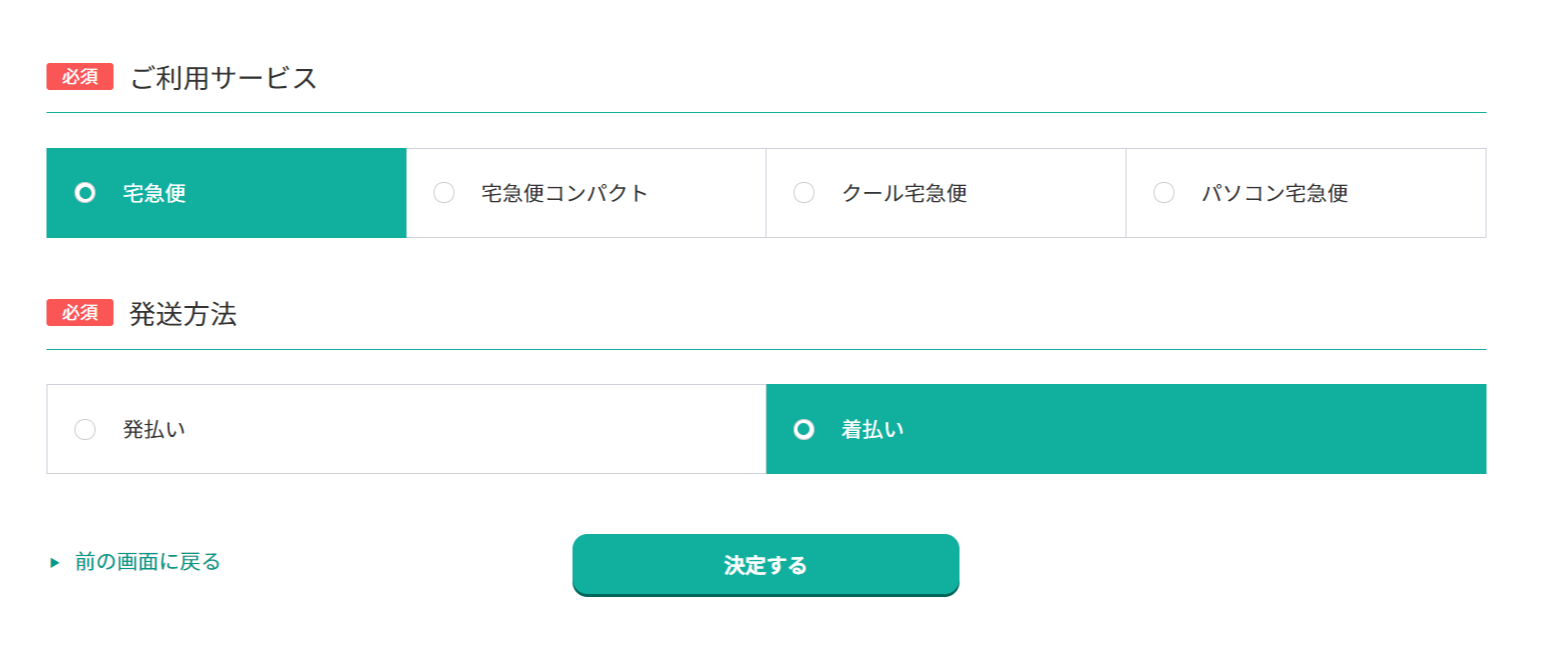Screen dimensions: 1549x645
Task: Click the 必須 badge next to 発送方法
Action: 80,313
